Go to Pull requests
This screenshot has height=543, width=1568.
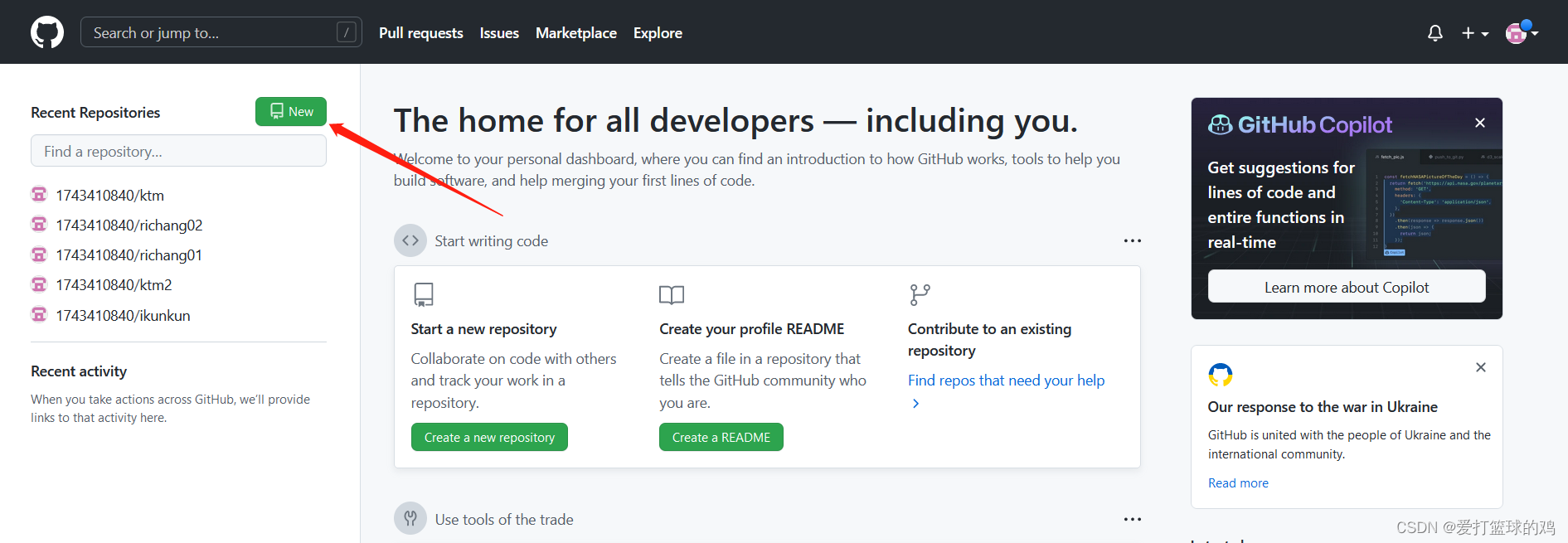point(421,33)
